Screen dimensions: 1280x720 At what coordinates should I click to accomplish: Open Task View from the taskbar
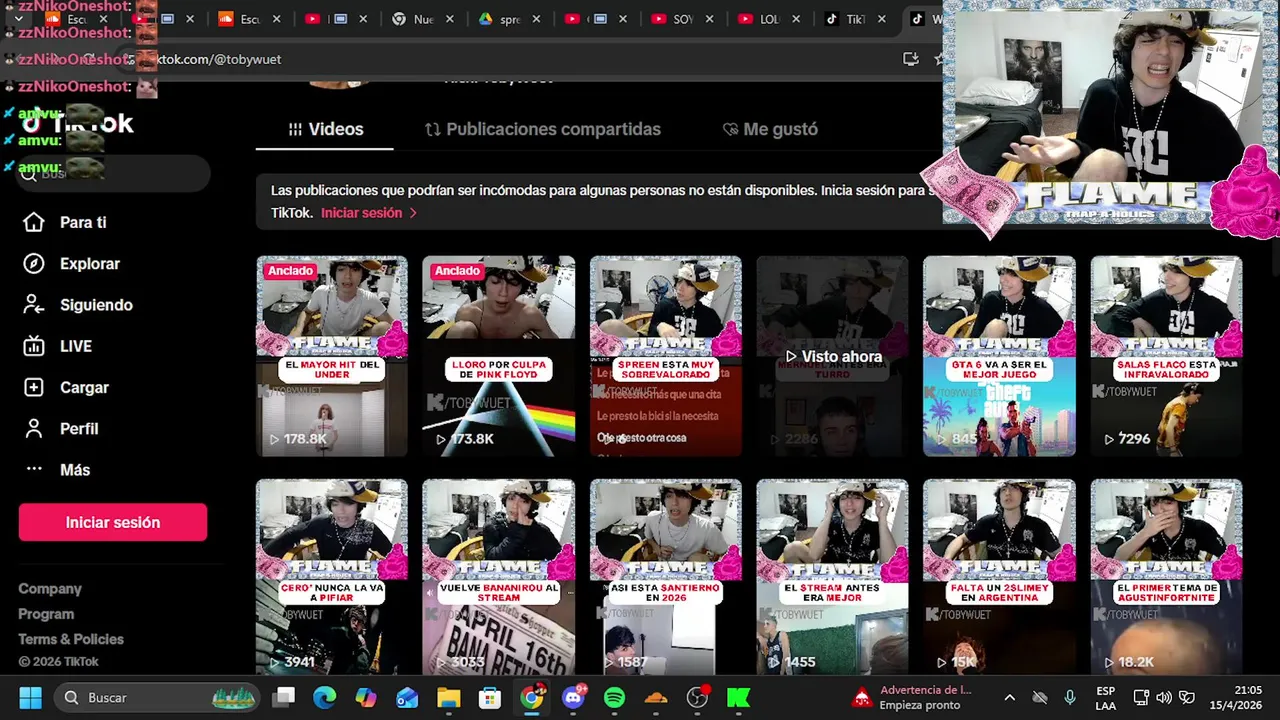coord(285,697)
